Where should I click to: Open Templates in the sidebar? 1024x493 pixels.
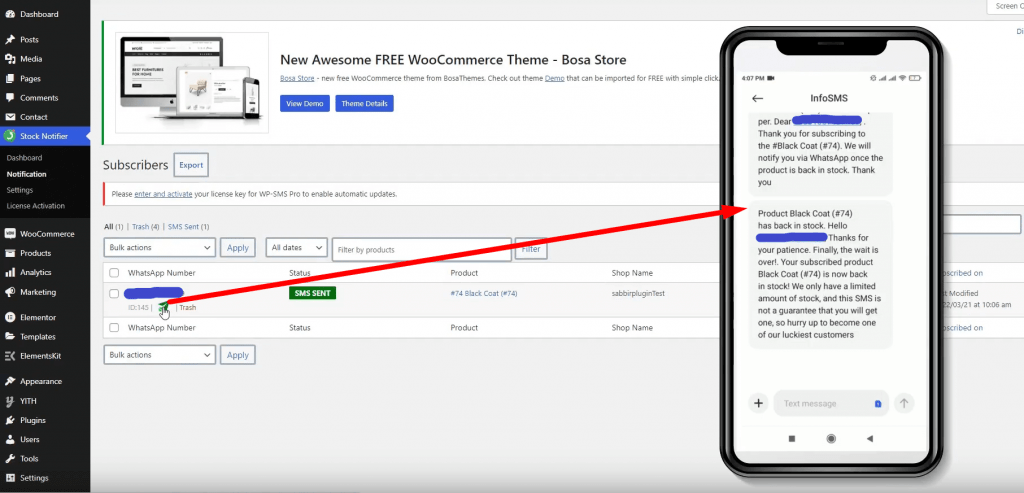[38, 337]
